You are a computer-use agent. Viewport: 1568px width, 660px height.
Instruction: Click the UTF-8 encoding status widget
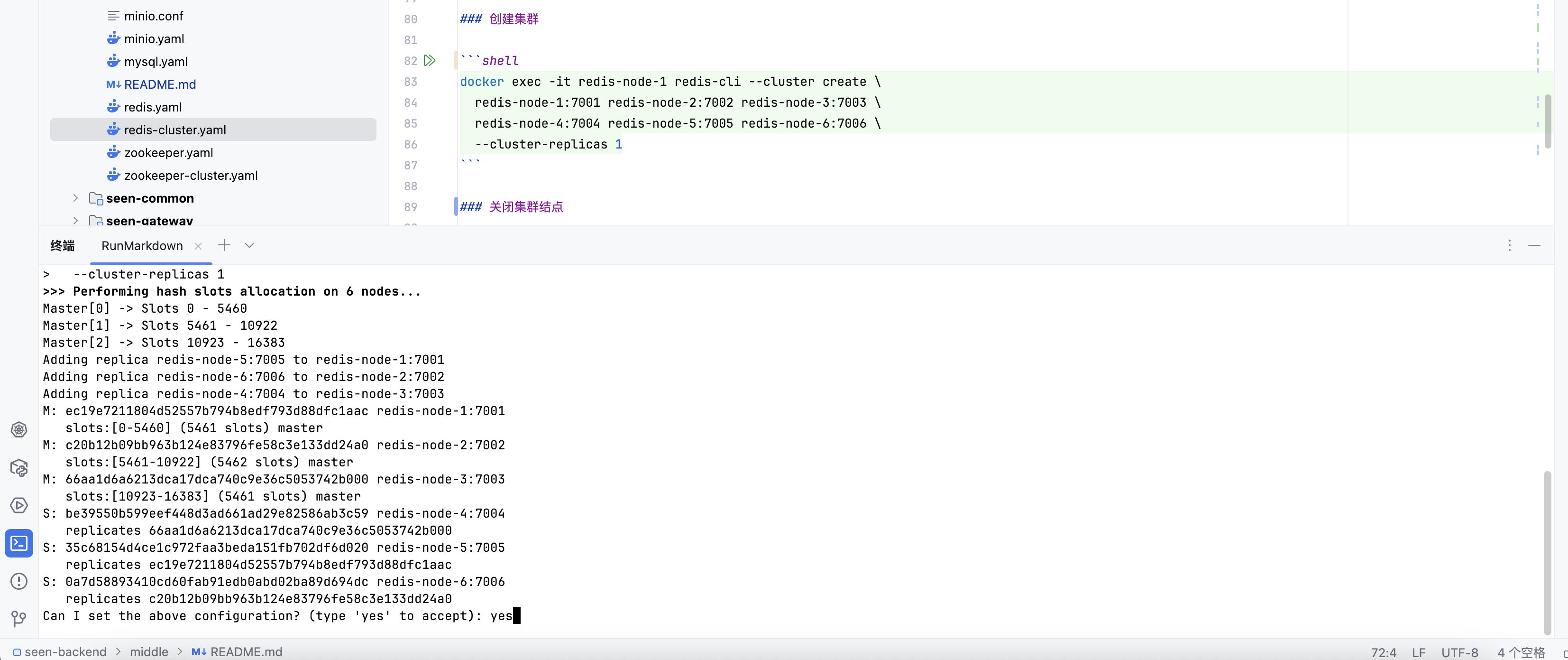point(1459,652)
